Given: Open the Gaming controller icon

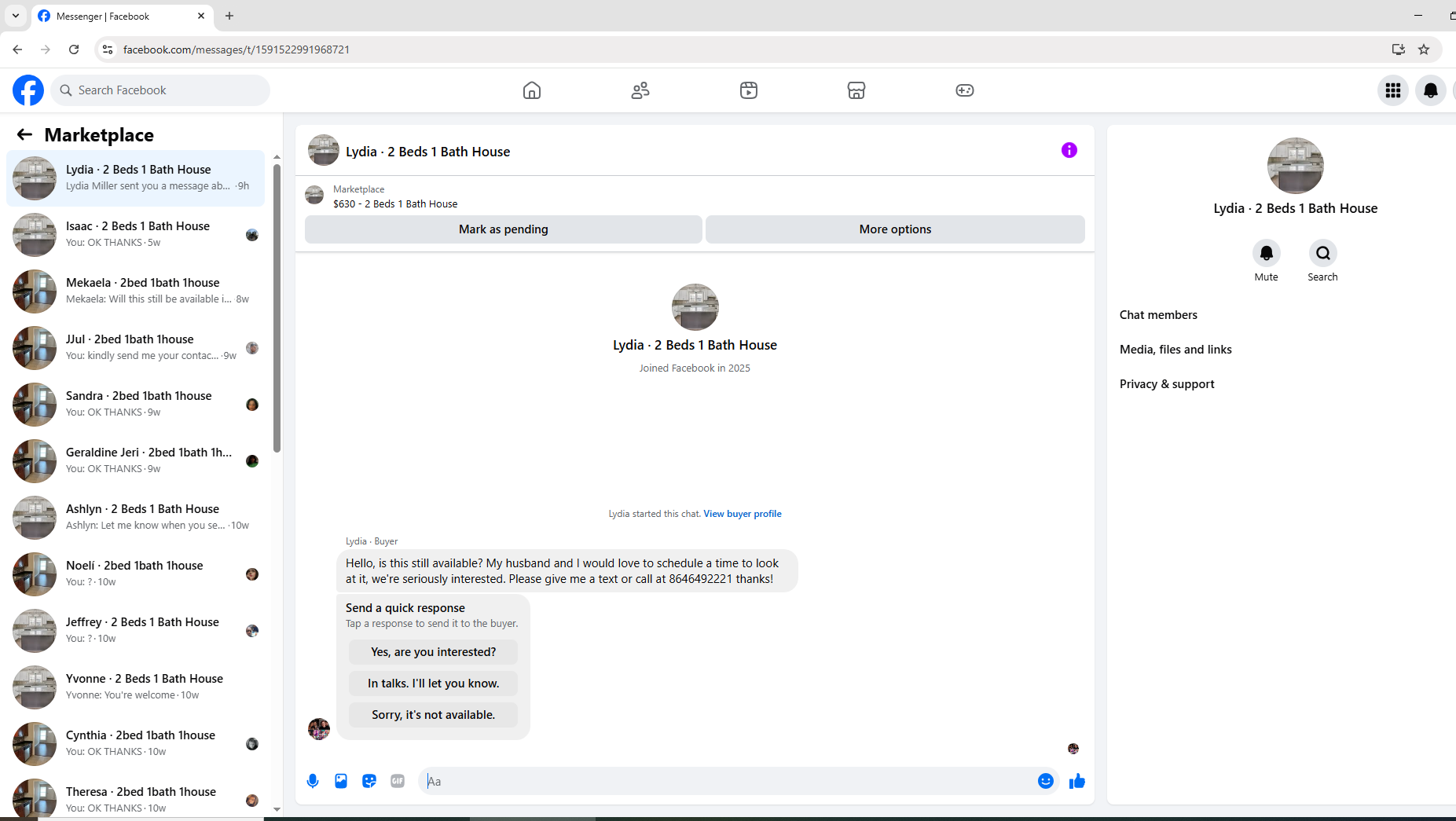Looking at the screenshot, I should 965,90.
